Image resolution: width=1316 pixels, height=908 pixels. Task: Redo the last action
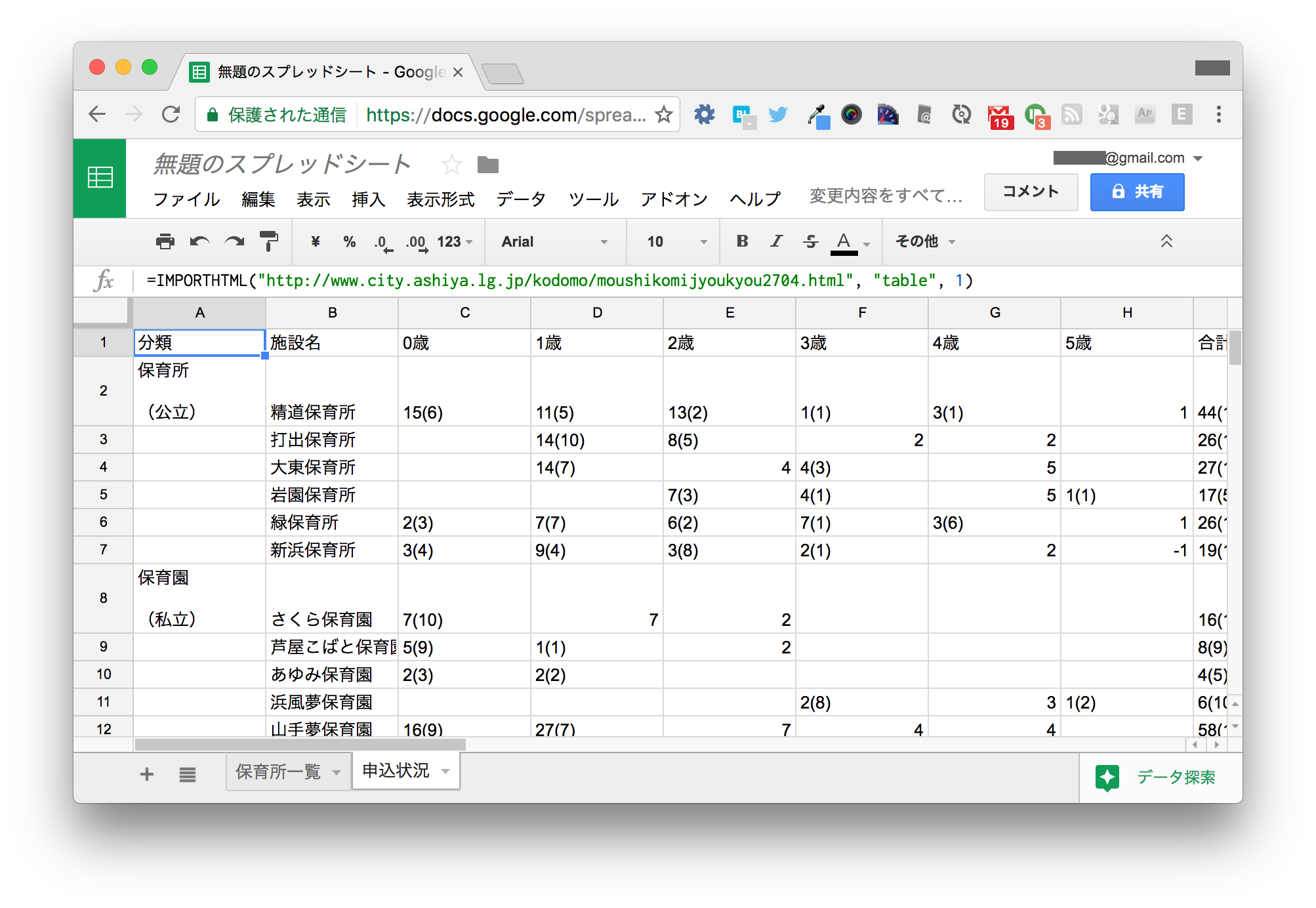point(234,242)
